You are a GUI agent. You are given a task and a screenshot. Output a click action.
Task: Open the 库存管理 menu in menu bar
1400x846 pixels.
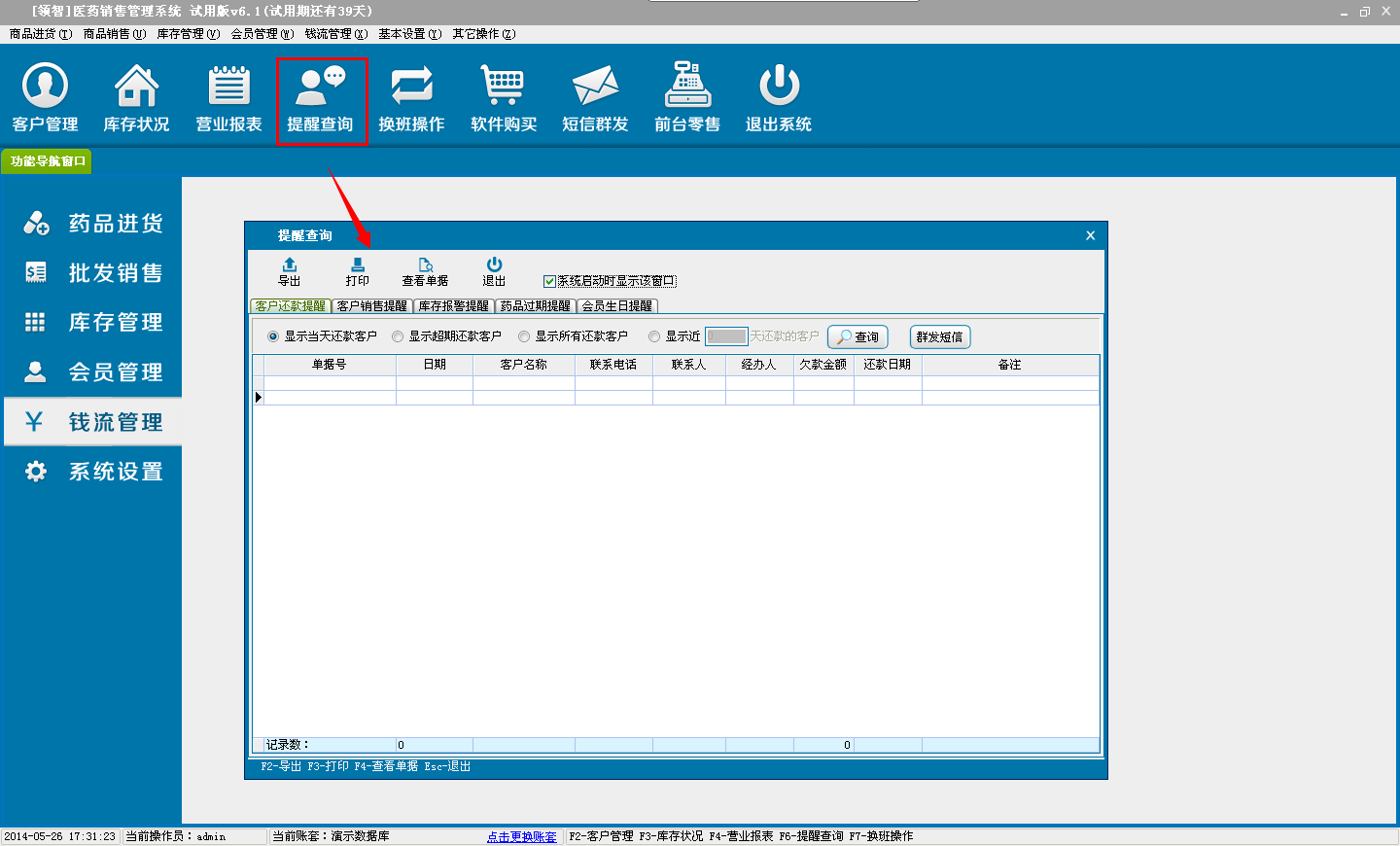coord(188,34)
